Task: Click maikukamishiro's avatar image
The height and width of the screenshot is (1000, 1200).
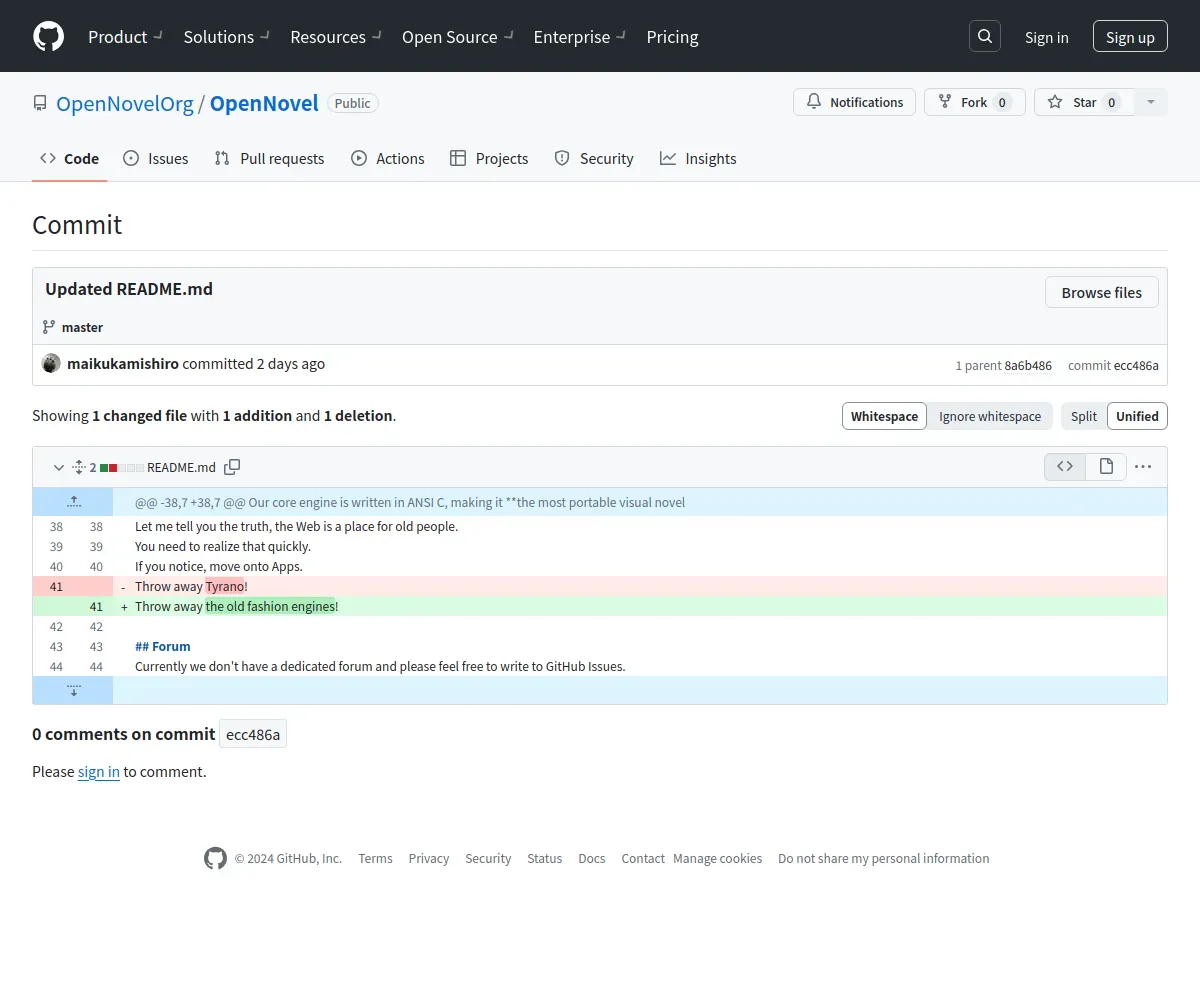Action: [x=51, y=363]
